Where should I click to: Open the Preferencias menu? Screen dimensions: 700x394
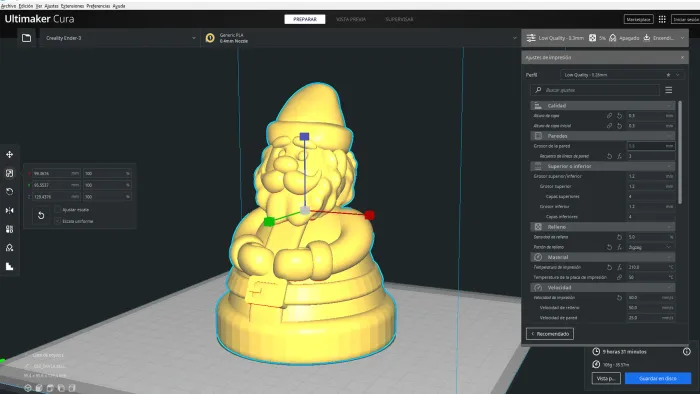pos(98,6)
